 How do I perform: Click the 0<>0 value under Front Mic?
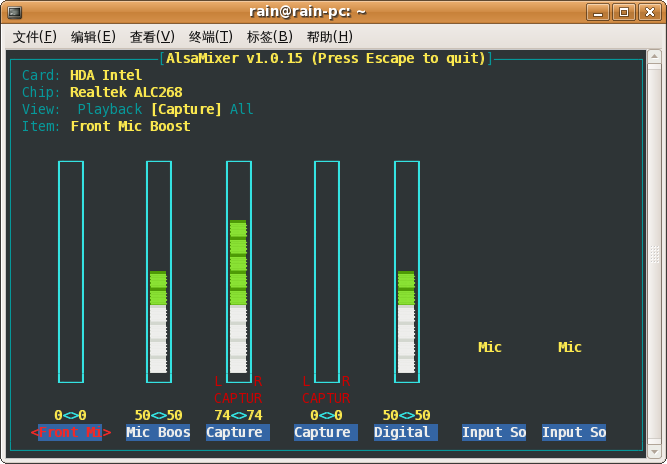click(70, 415)
